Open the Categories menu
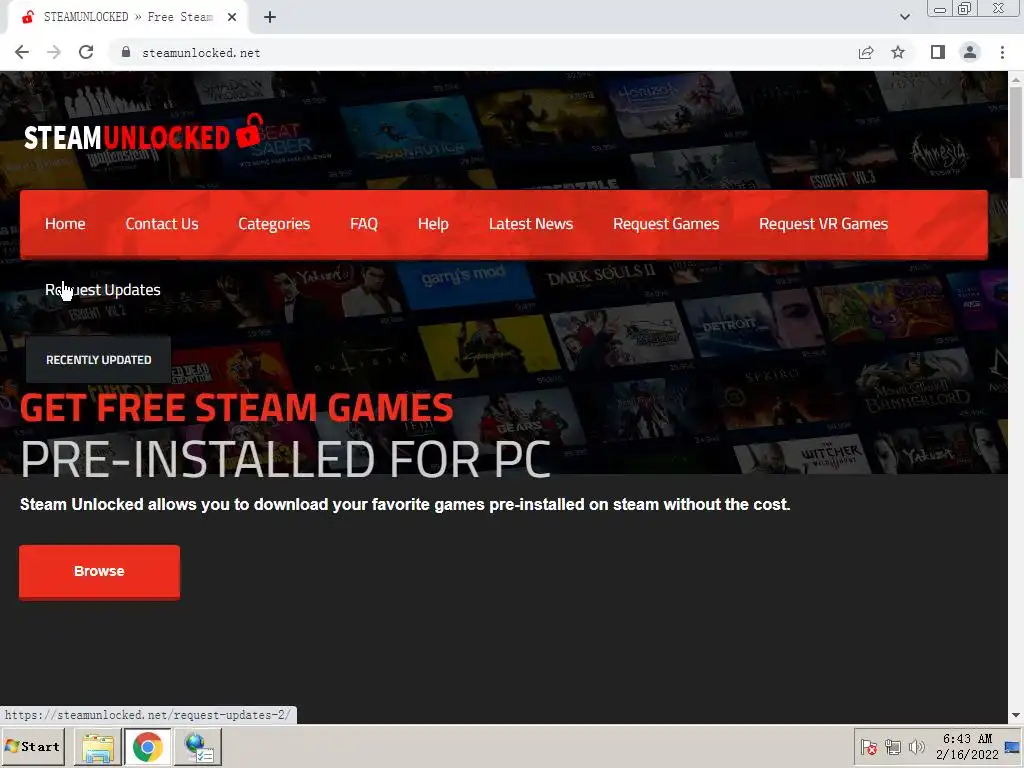1024x768 pixels. pos(274,224)
